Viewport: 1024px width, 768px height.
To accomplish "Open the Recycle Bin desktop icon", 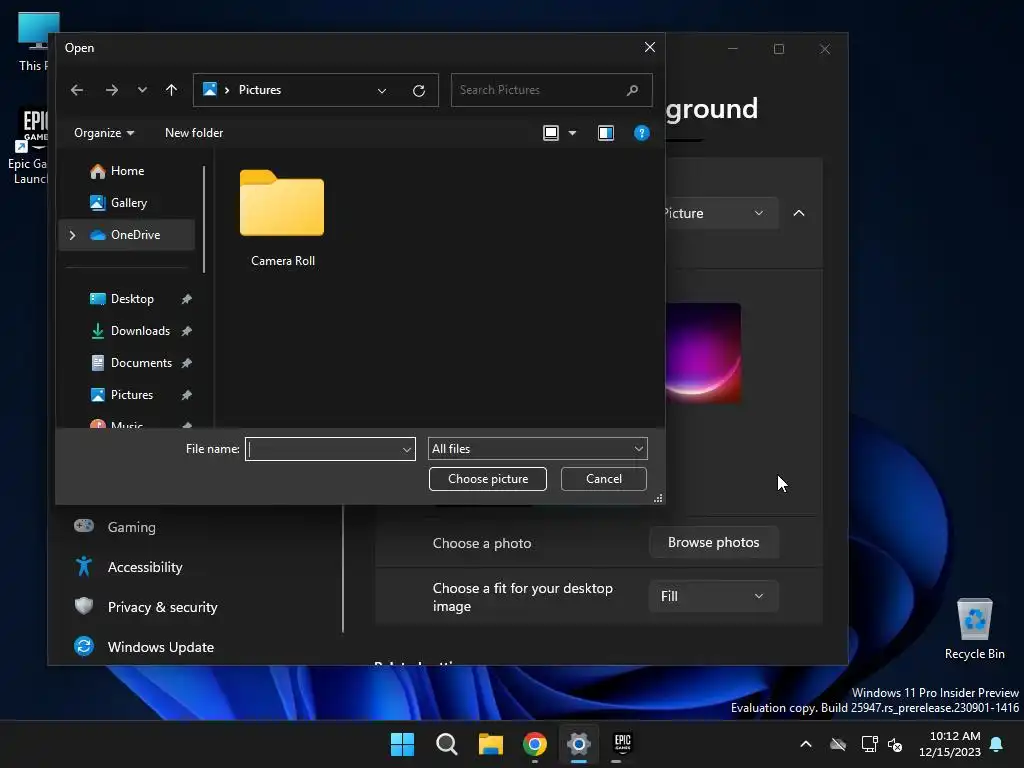I will coord(974,629).
